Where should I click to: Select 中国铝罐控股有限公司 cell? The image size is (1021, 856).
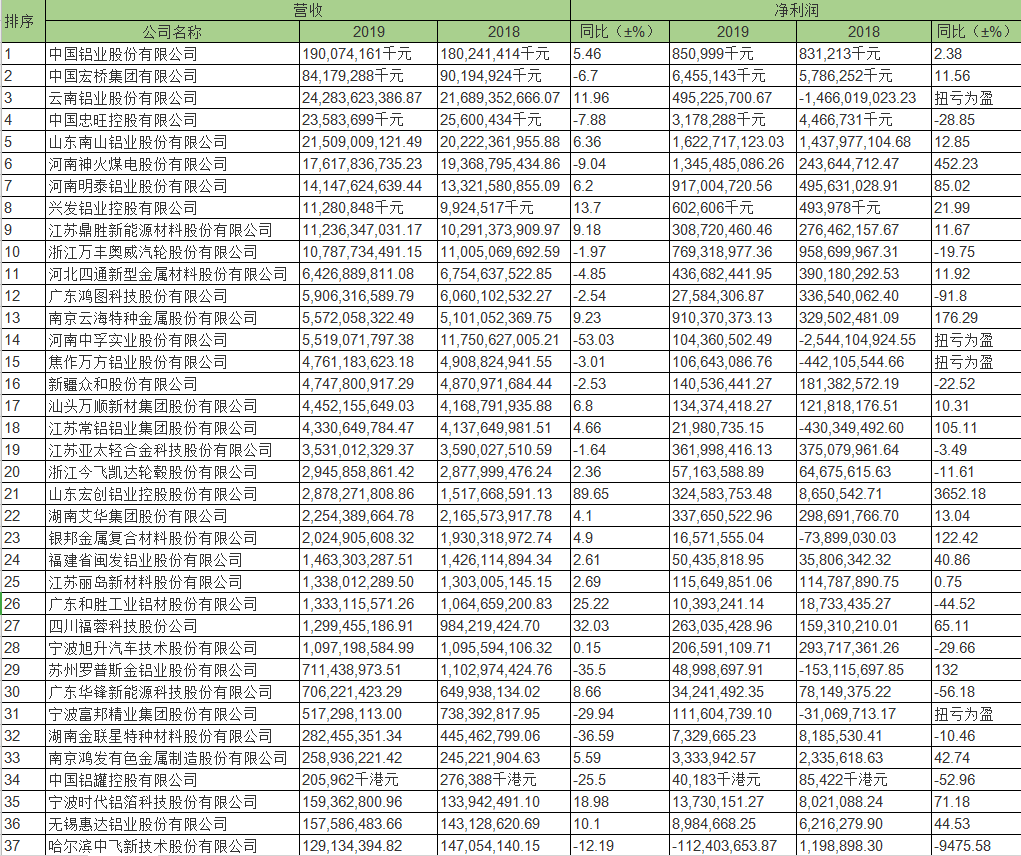pos(173,780)
